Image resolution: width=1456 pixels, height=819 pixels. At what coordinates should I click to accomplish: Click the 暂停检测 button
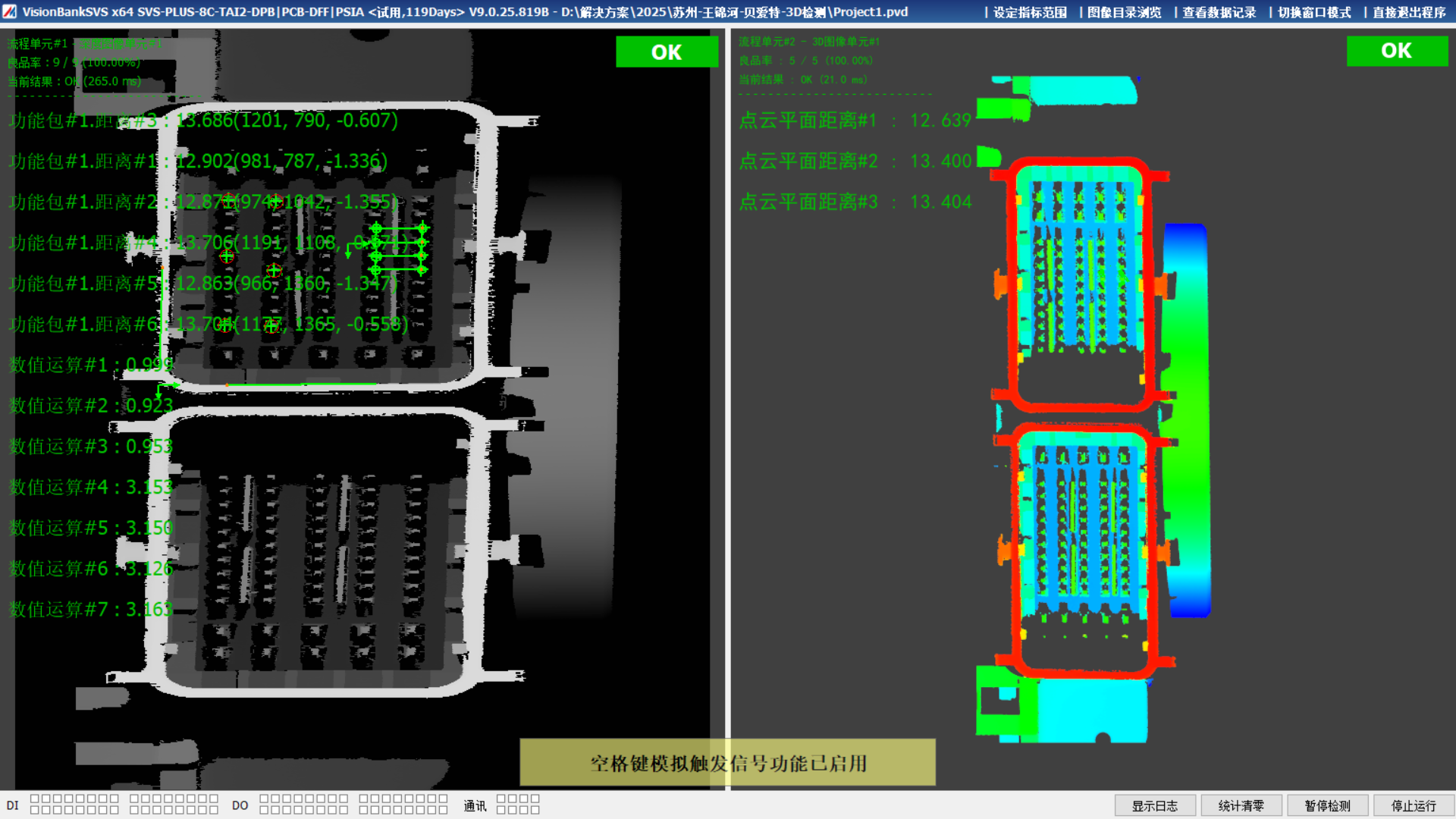pyautogui.click(x=1327, y=805)
